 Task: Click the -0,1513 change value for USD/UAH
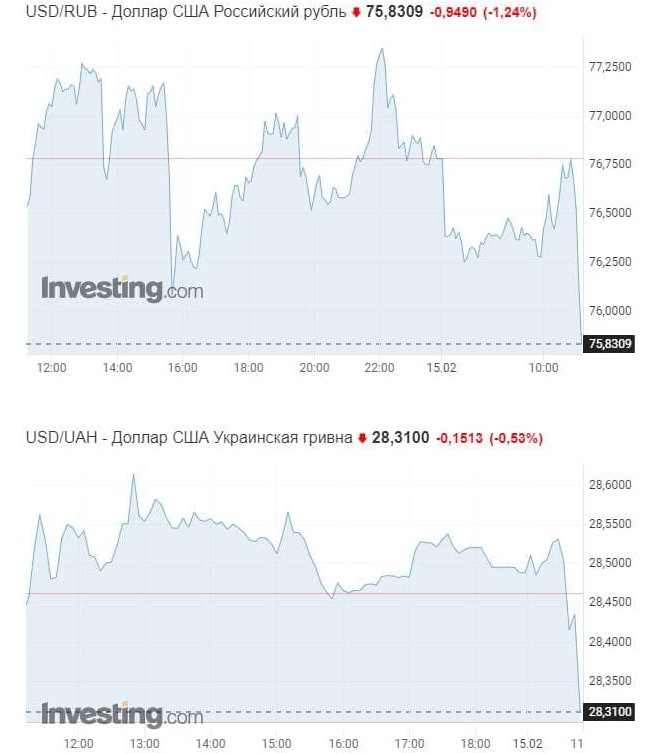[x=460, y=439]
